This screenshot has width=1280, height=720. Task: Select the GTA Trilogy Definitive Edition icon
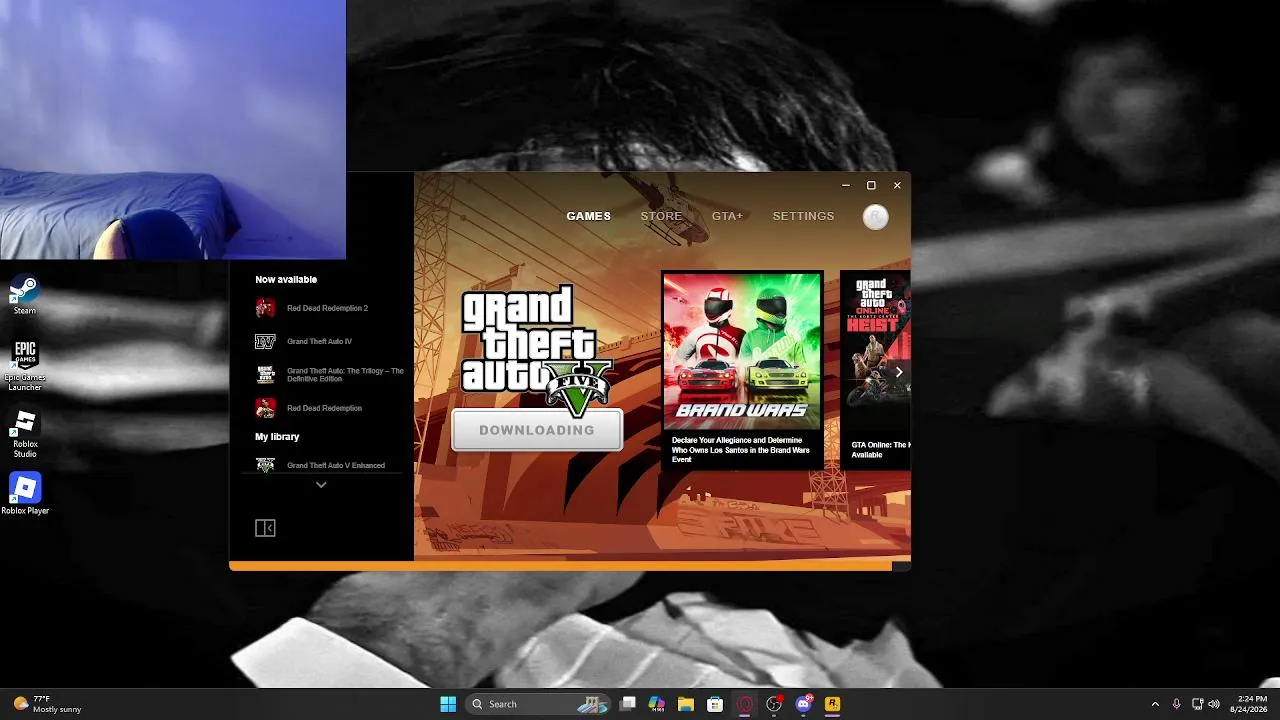(265, 375)
